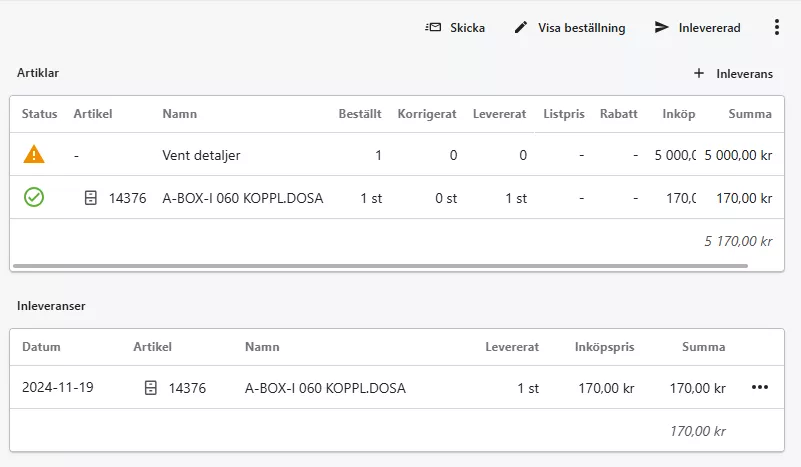The width and height of the screenshot is (801, 467).
Task: Select the Vent detaljer row name
Action: 201,156
